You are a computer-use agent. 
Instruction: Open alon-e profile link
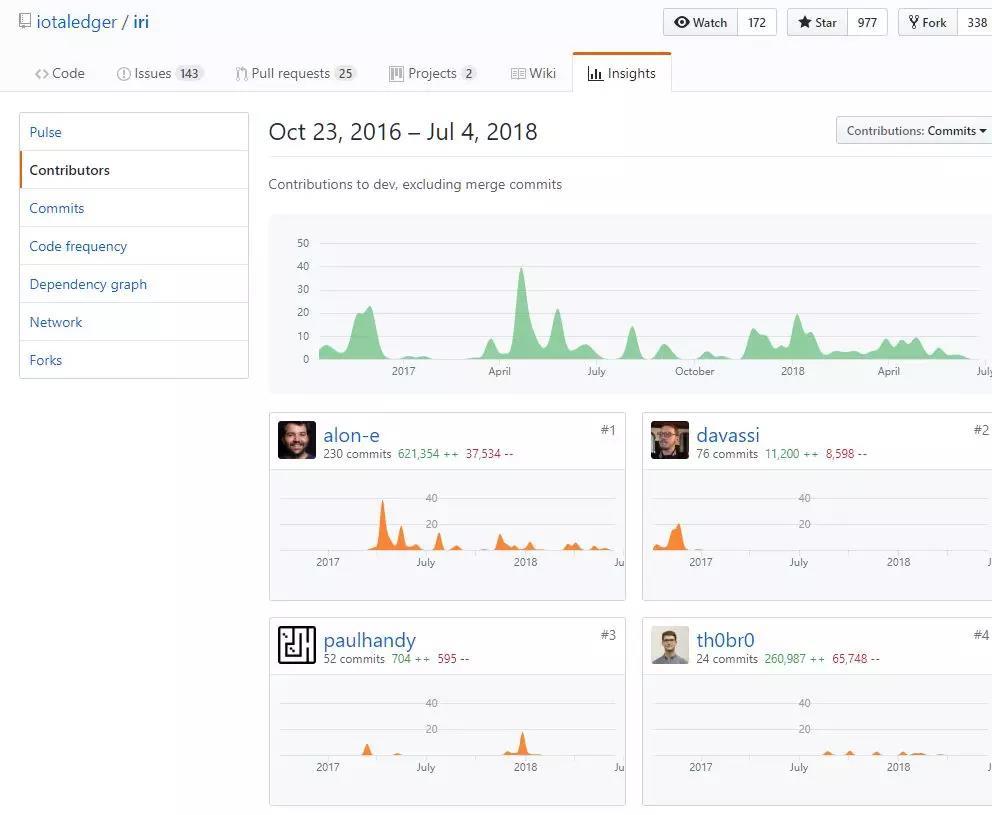click(351, 435)
